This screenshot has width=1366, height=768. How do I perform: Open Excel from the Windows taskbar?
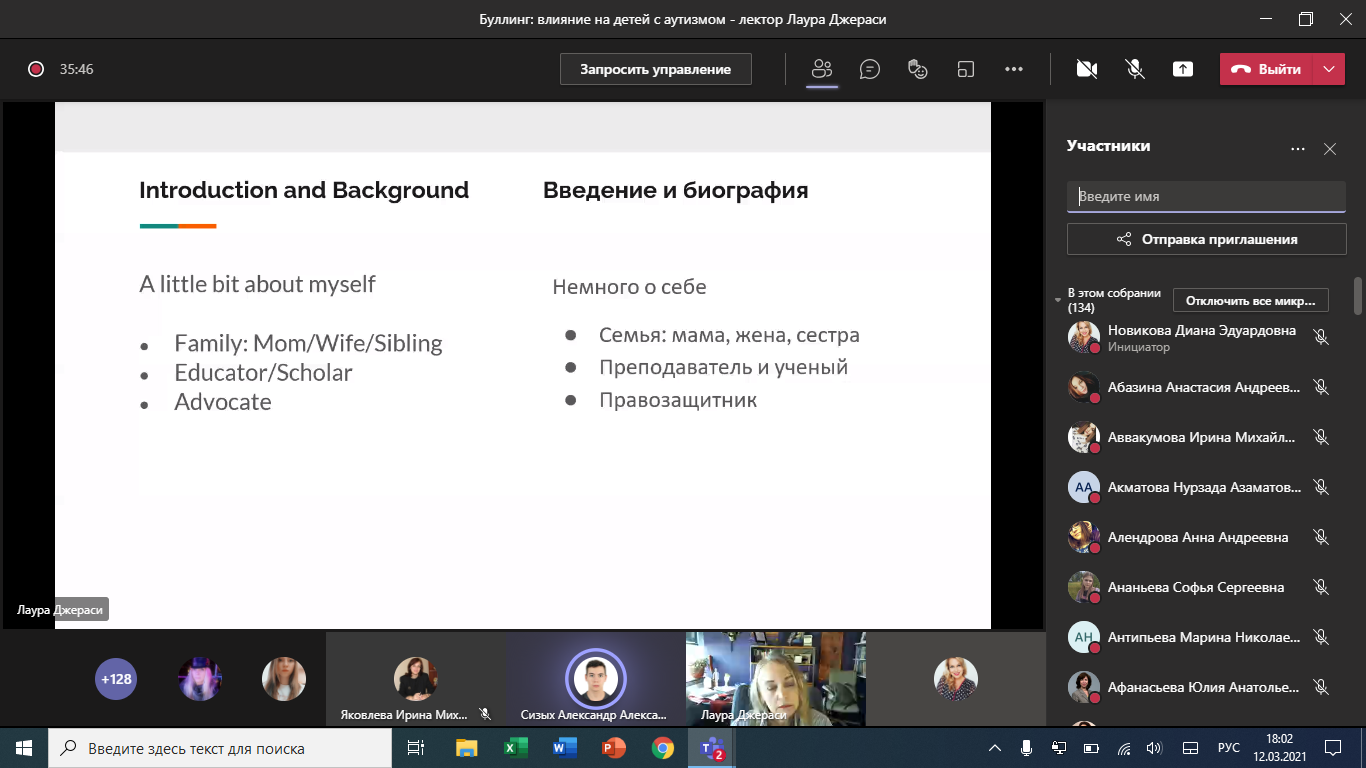[x=515, y=748]
